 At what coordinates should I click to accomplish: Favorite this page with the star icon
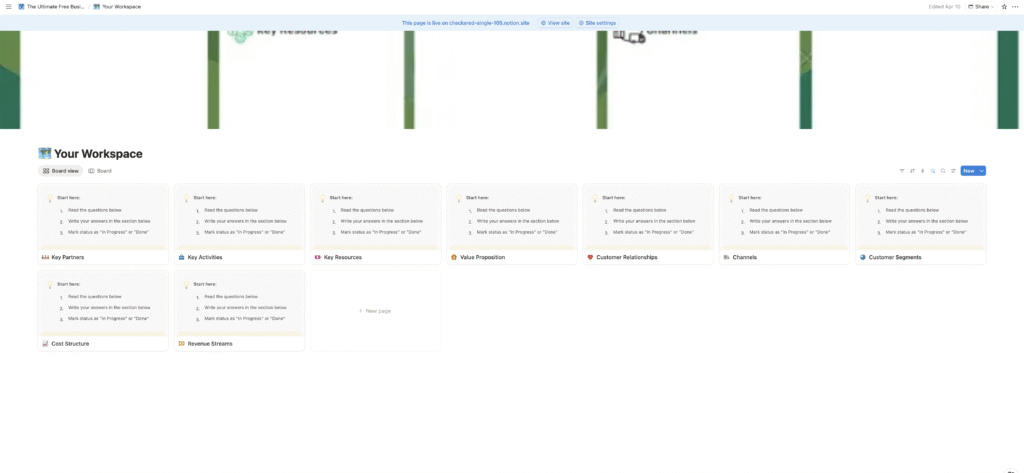[x=1003, y=6]
